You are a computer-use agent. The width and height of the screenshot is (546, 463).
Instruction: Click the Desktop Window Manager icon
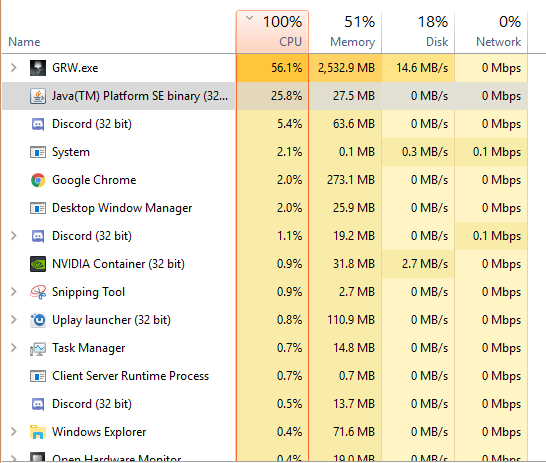coord(38,208)
